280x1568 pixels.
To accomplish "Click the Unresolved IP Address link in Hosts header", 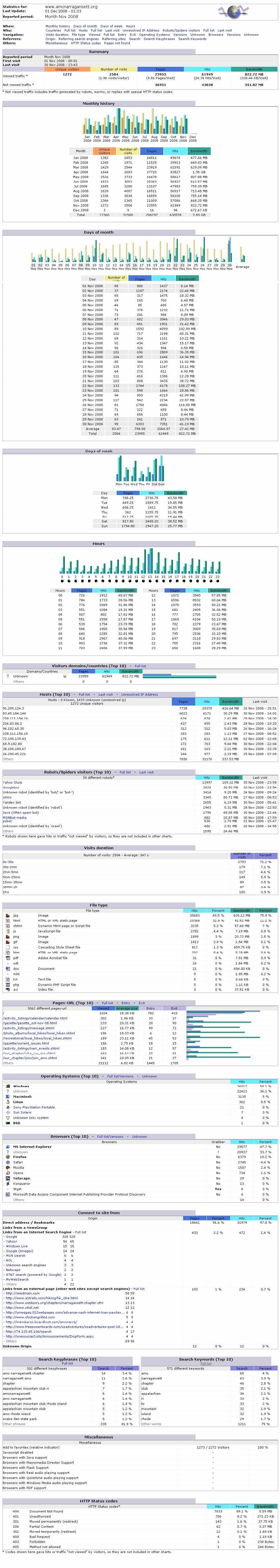I will (x=139, y=695).
